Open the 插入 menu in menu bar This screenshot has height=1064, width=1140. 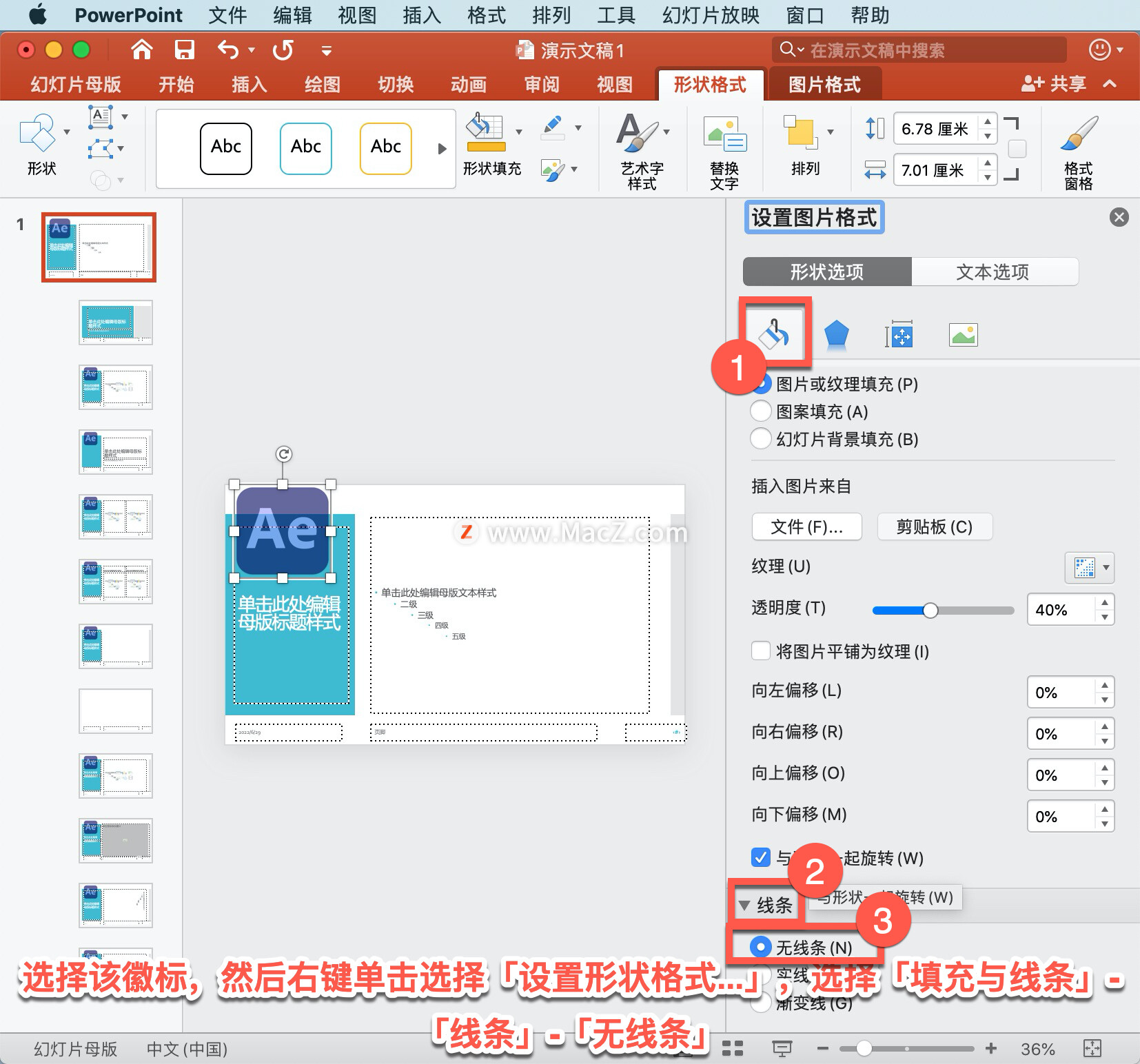coord(422,15)
